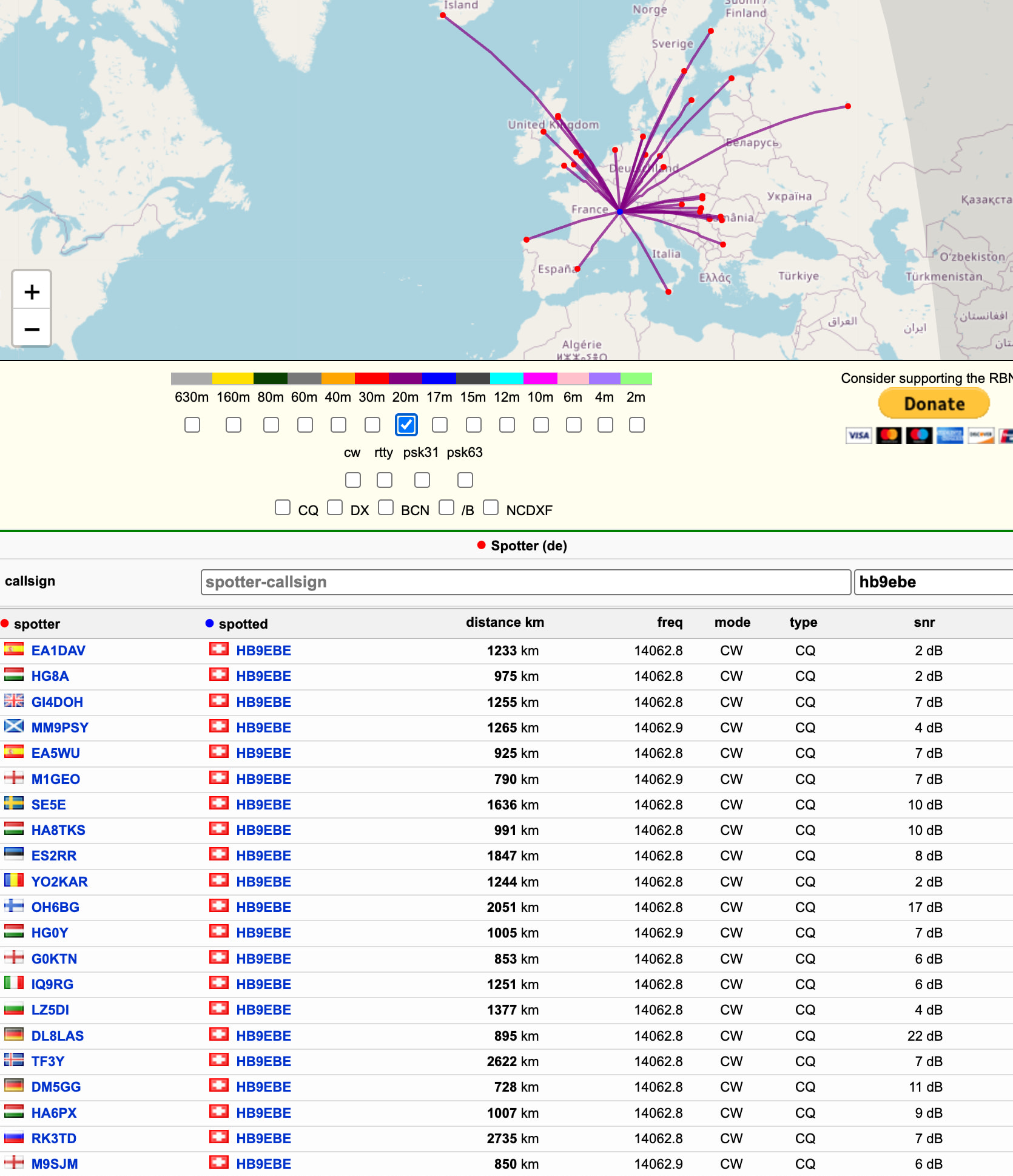Enable the NCDXF filter checkbox
This screenshot has width=1013, height=1176.
point(491,507)
